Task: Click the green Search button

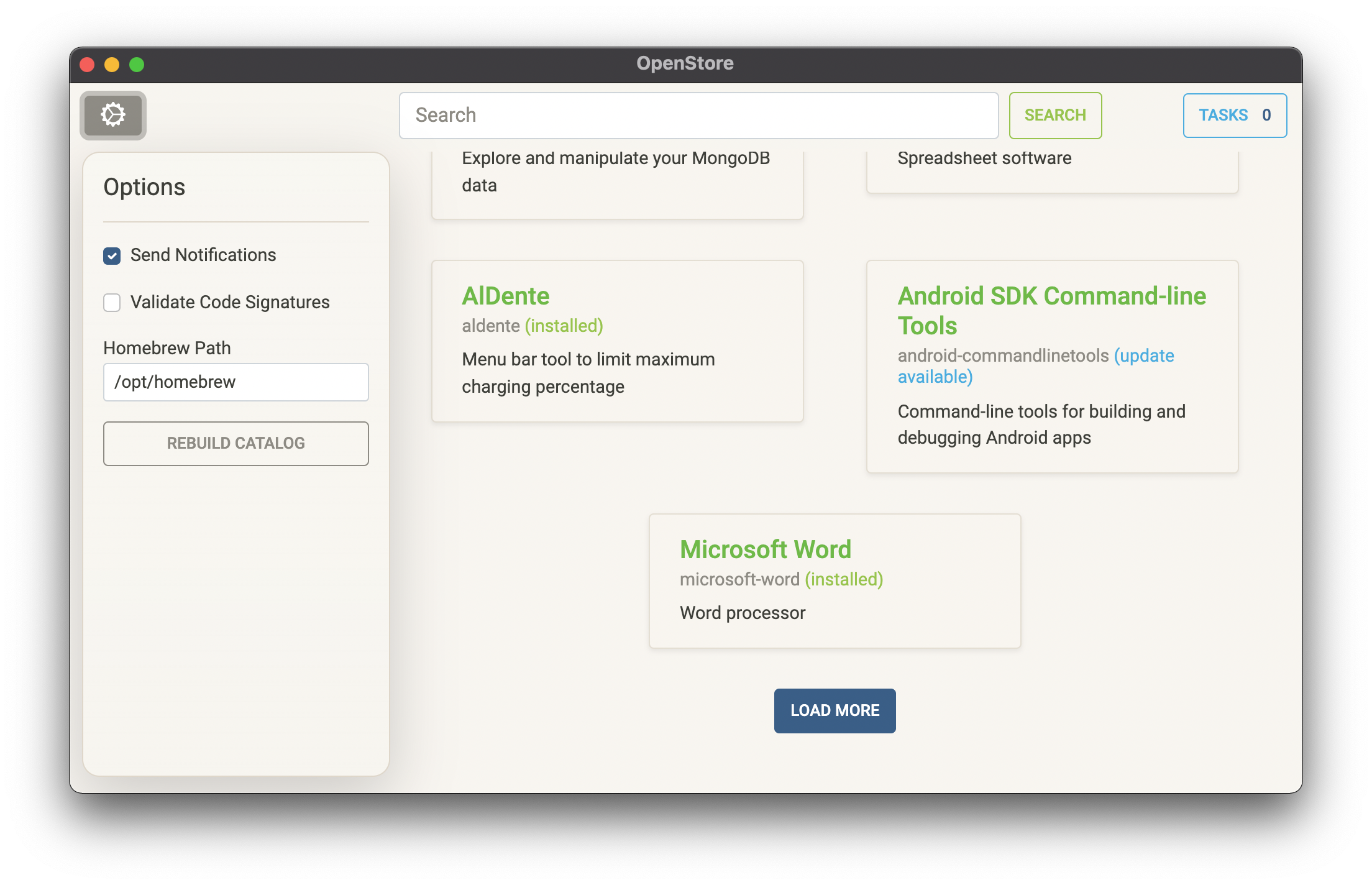Action: 1054,116
